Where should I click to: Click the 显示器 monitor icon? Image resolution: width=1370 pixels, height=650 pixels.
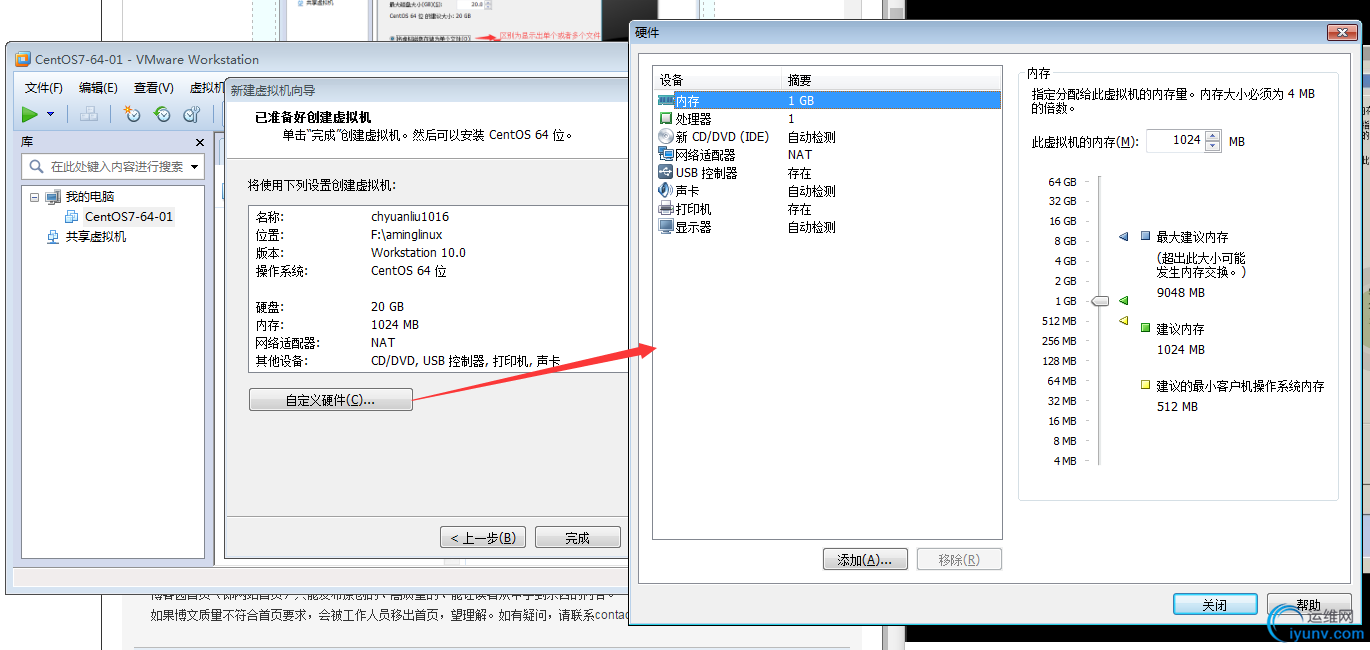pyautogui.click(x=666, y=227)
